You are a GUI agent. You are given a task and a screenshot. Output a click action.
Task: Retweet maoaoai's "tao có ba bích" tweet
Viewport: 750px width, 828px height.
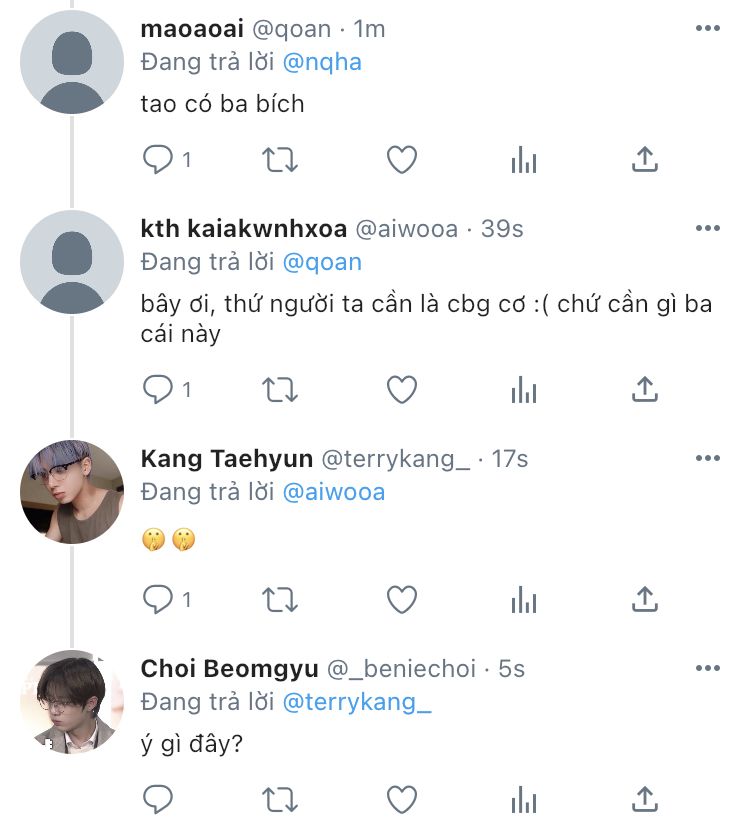tap(279, 159)
